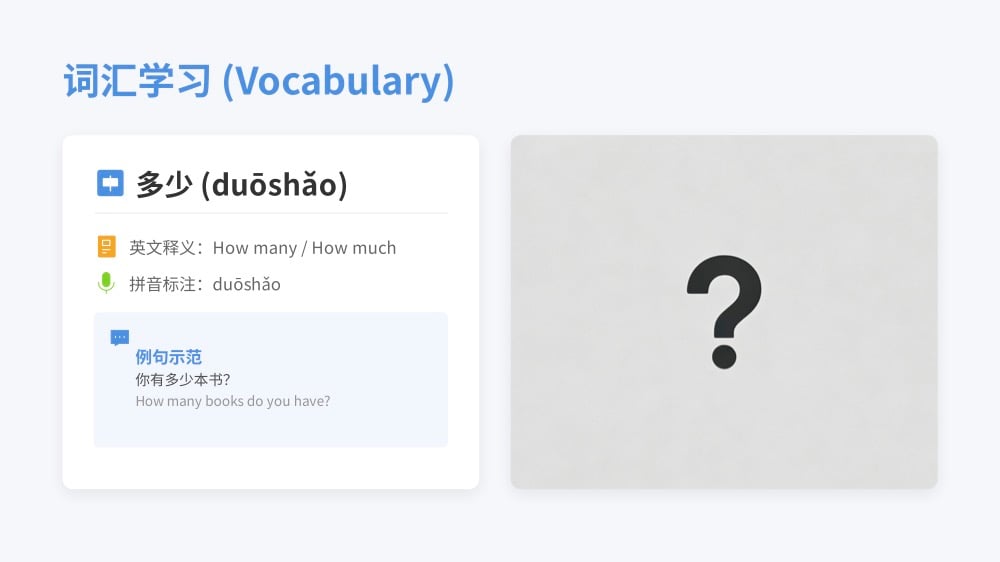Click the English translation How many books do you have?

point(233,401)
